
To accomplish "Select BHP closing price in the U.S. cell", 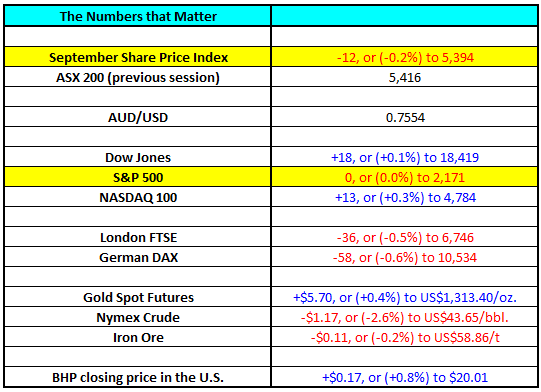I will 138,377.
